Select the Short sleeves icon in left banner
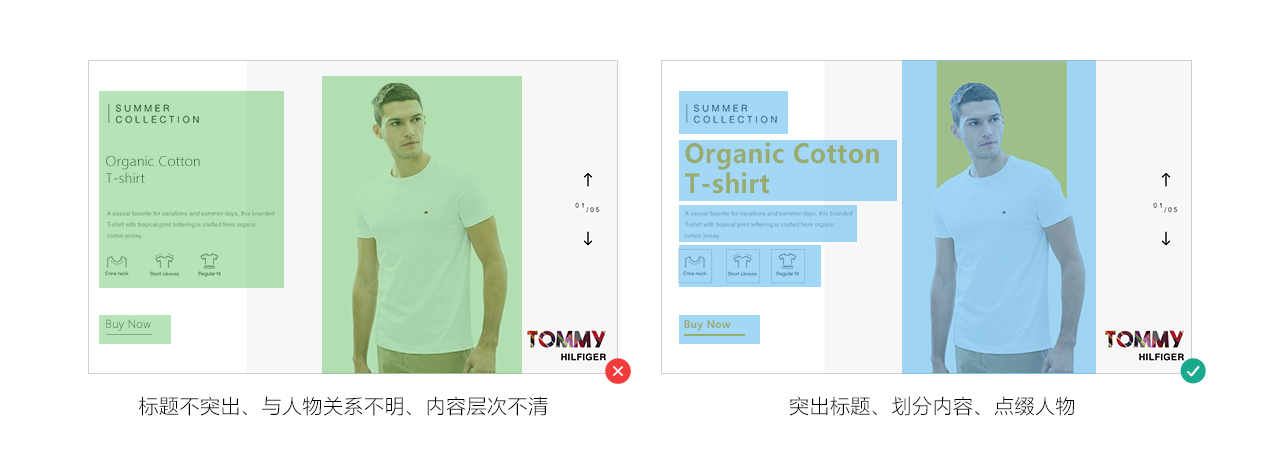 (164, 261)
